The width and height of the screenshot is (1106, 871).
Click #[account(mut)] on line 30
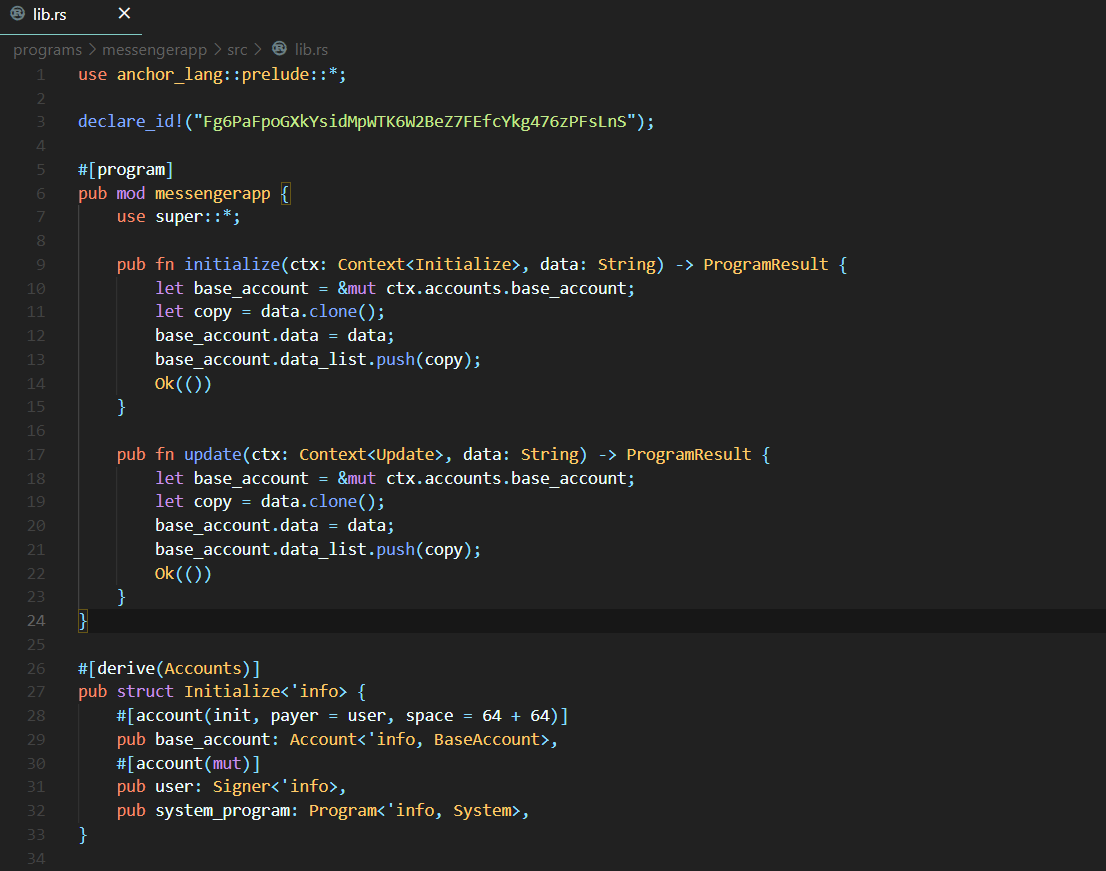click(188, 764)
